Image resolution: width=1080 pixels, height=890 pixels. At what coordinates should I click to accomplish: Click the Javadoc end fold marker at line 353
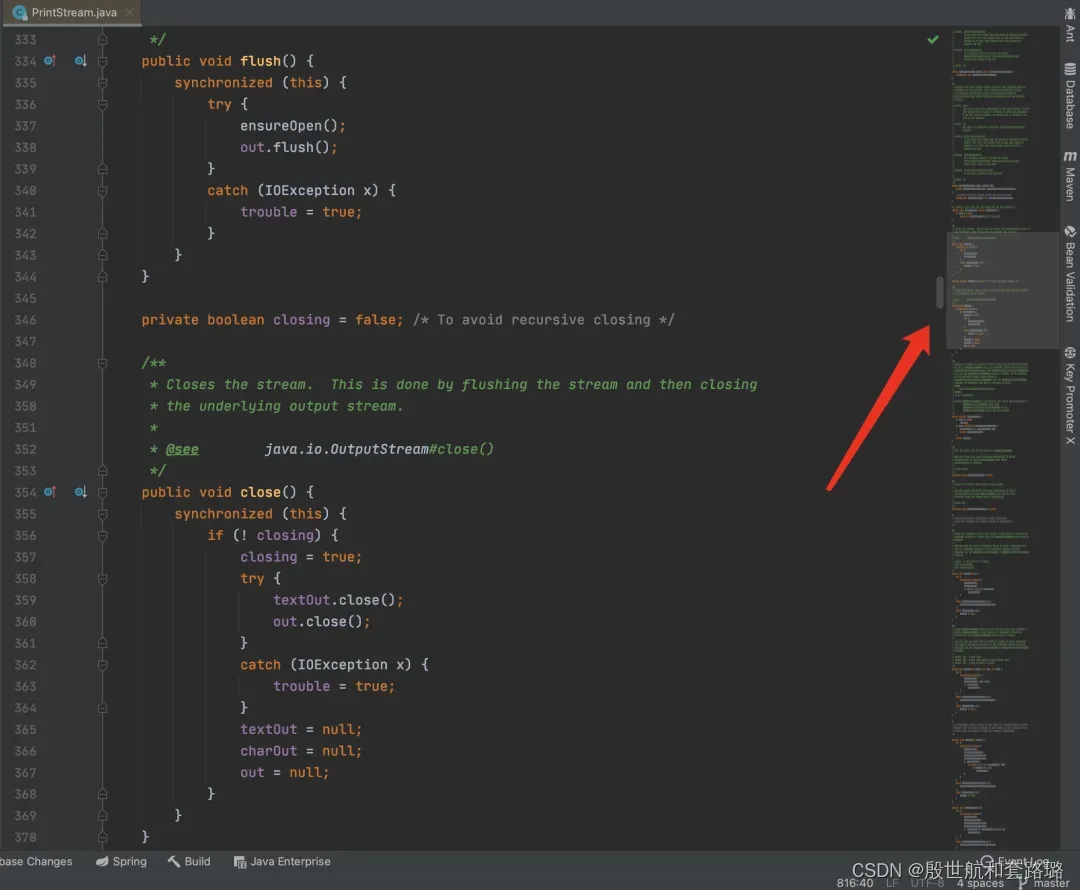(x=103, y=471)
